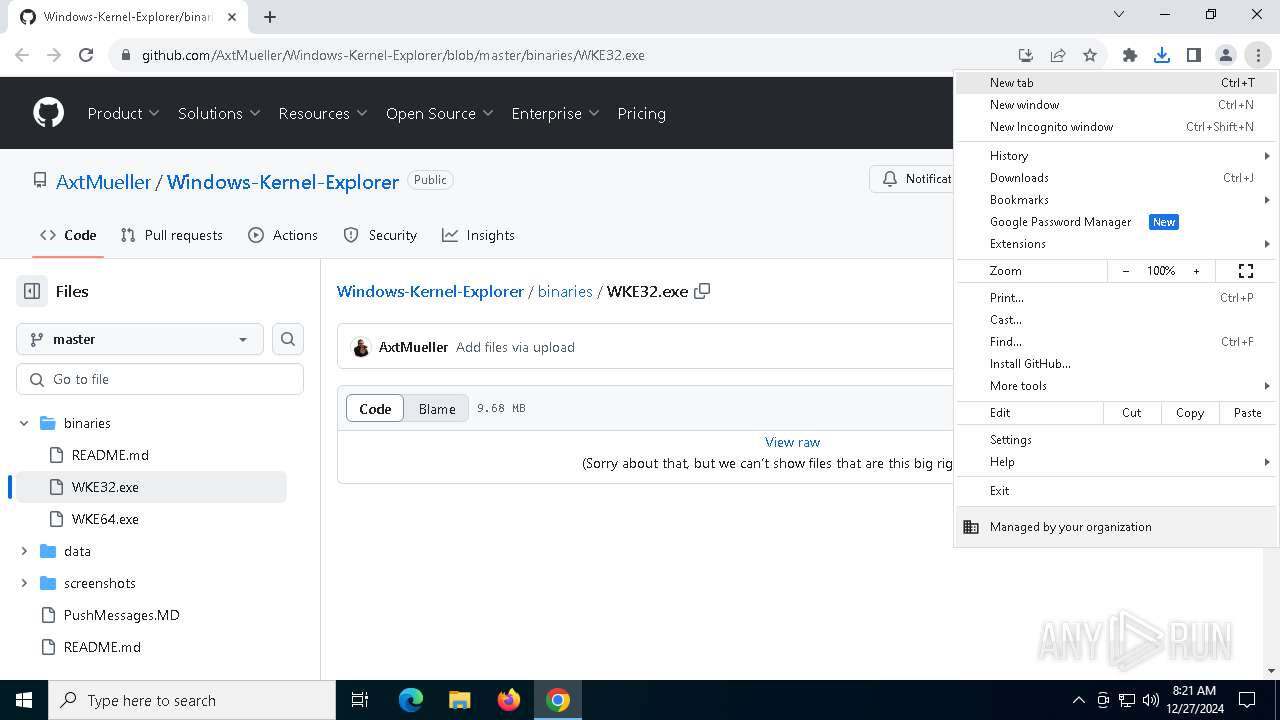
Task: Open Windows Start menu
Action: tap(24, 700)
